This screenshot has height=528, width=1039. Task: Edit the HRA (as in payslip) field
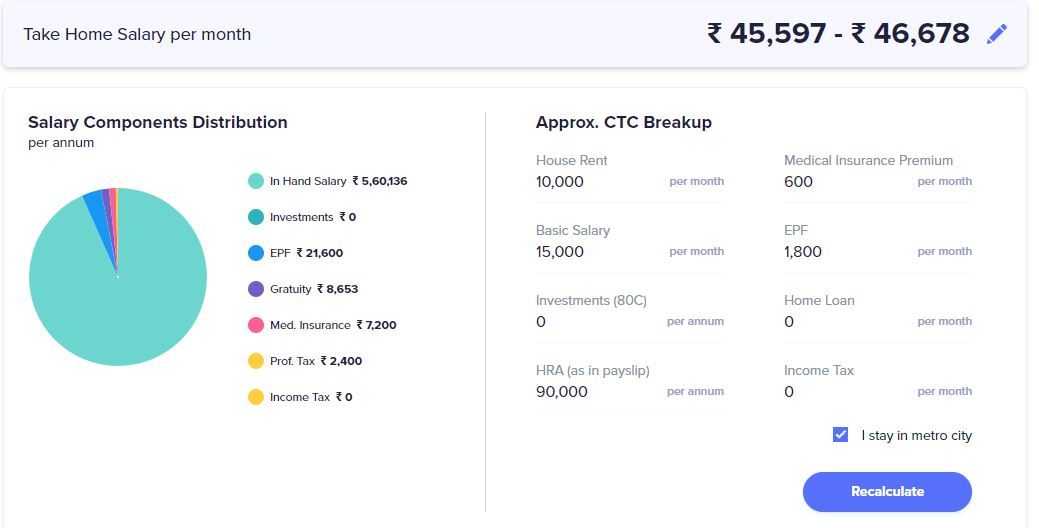(x=598, y=392)
